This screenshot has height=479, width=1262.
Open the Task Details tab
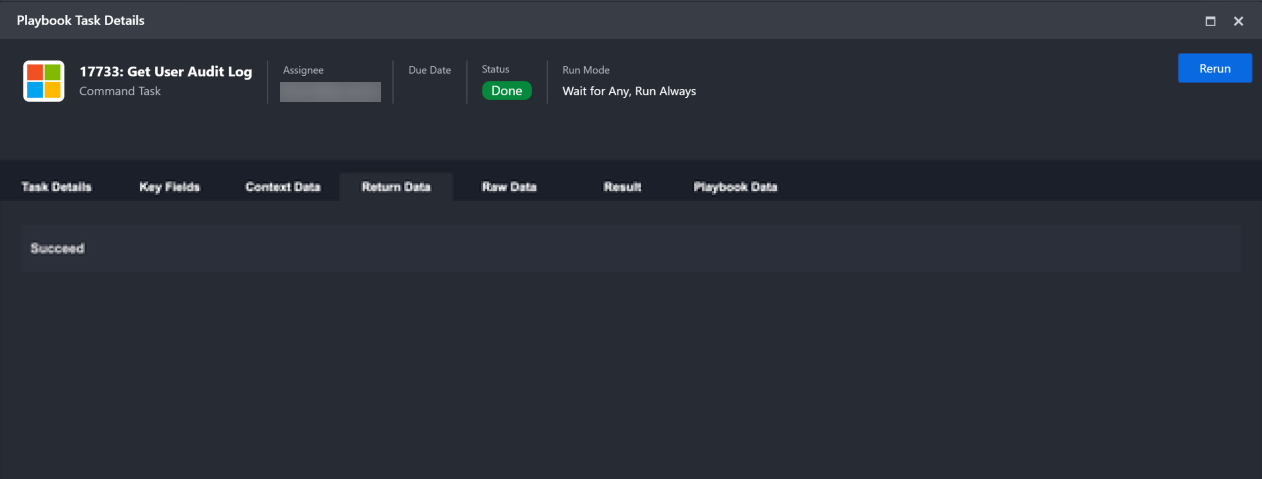pyautogui.click(x=56, y=187)
